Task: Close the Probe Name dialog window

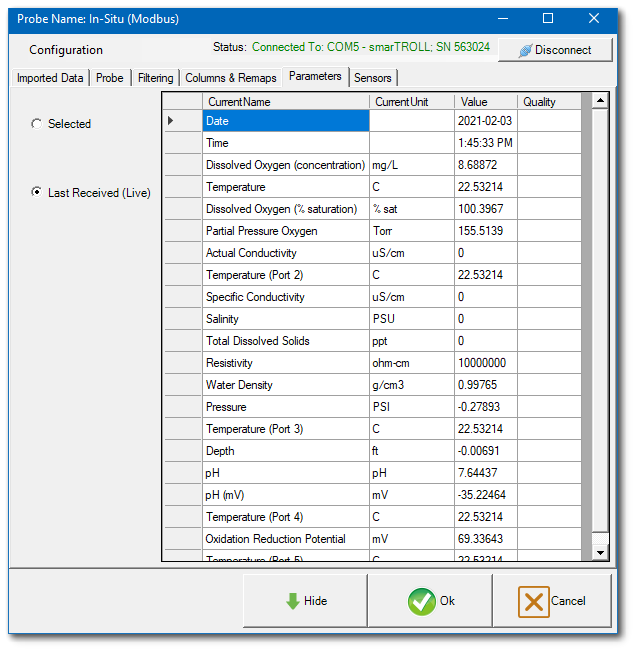Action: 594,18
